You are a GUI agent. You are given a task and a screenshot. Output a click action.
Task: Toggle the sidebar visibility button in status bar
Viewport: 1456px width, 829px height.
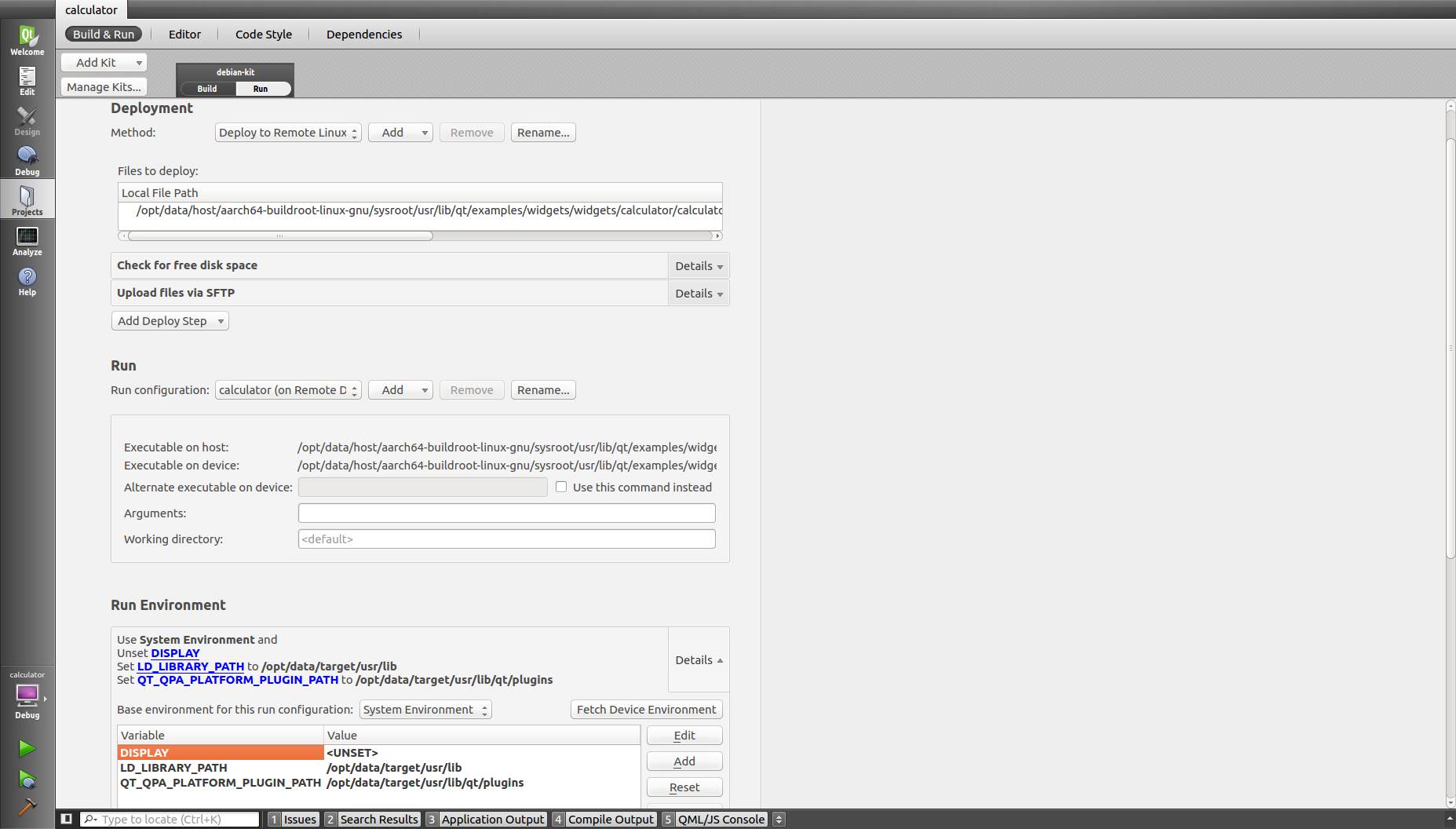[67, 819]
